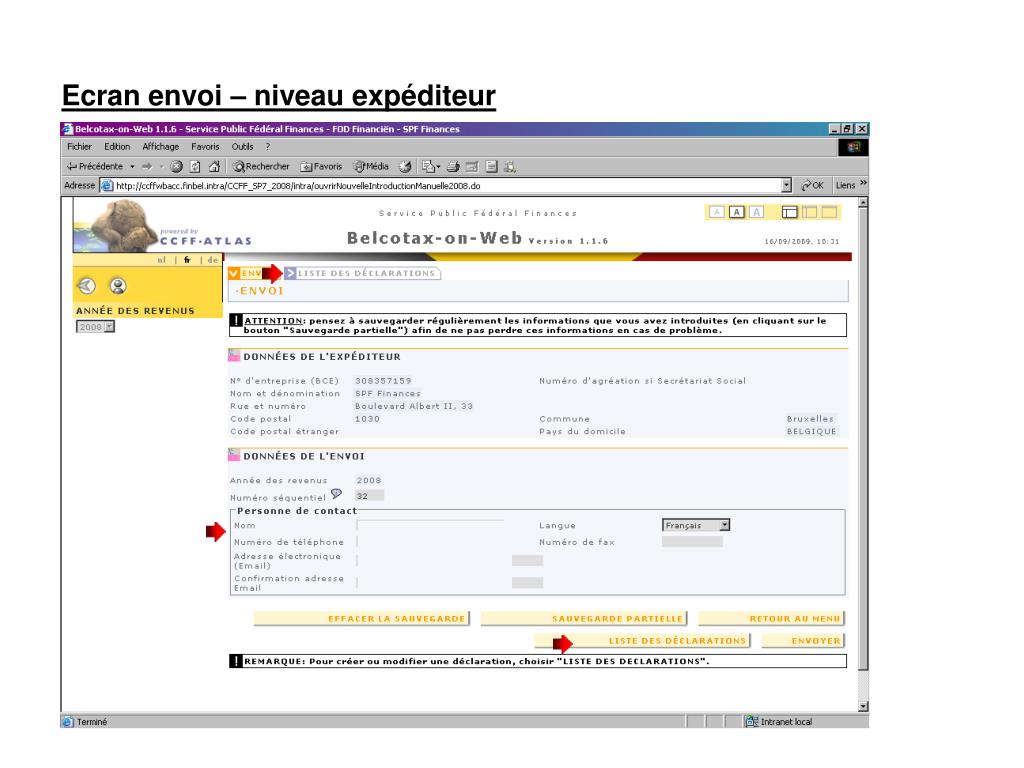The height and width of the screenshot is (768, 1024).
Task: Click the Adresse électronique (Email) input field
Action: (x=430, y=560)
